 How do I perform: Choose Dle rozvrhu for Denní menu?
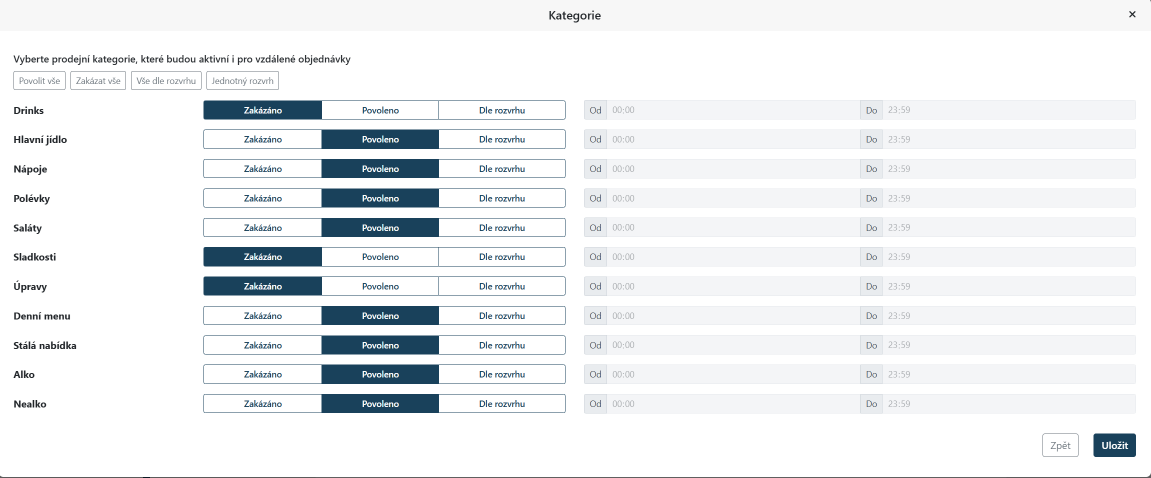pos(502,316)
